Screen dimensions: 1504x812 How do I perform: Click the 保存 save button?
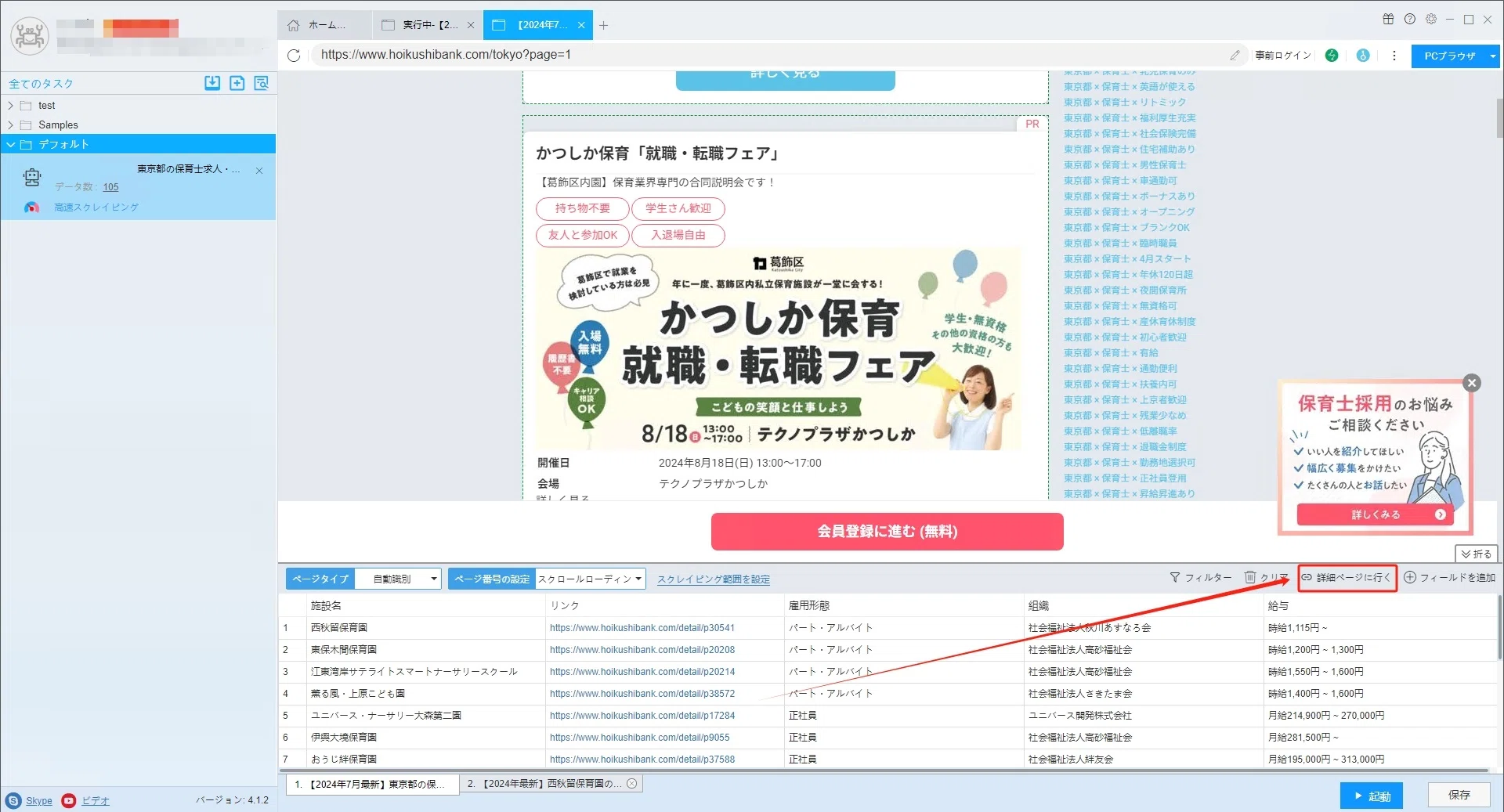(1459, 795)
